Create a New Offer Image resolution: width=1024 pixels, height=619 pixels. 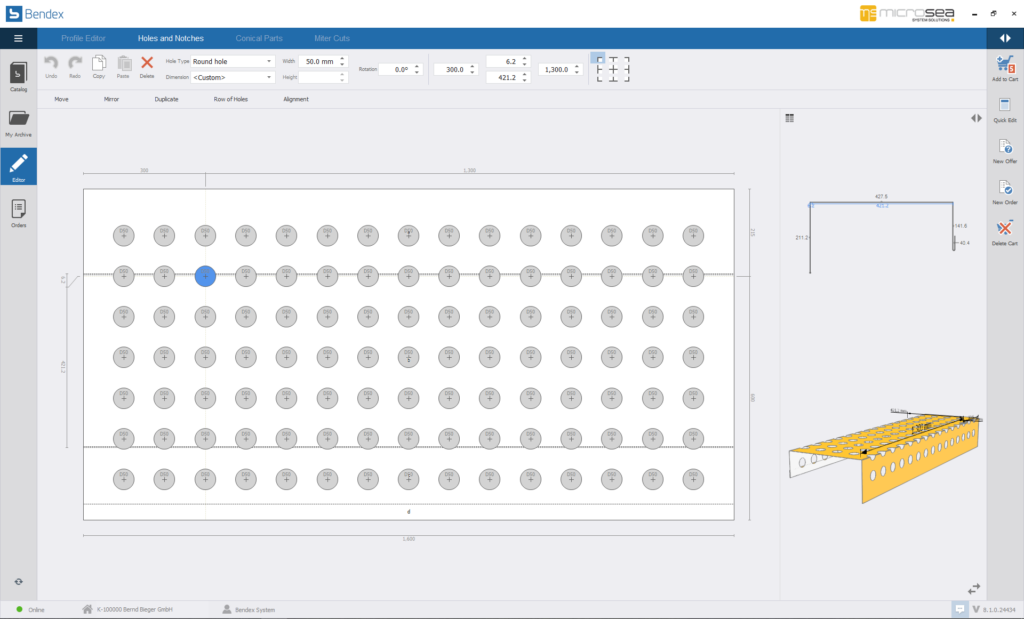1005,148
